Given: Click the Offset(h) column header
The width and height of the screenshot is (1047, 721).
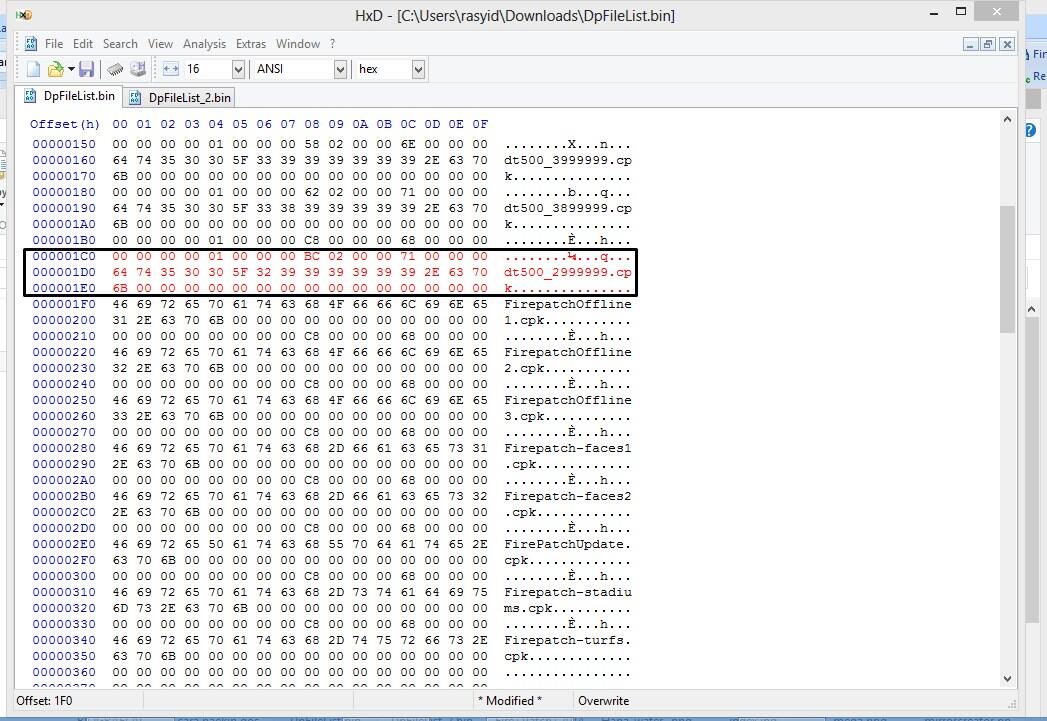Looking at the screenshot, I should [65, 124].
